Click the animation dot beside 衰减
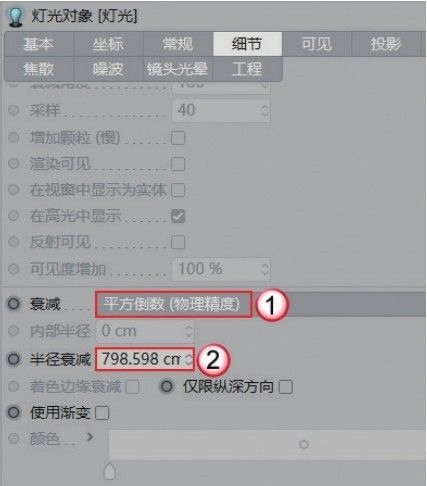The width and height of the screenshot is (427, 486). [14, 304]
